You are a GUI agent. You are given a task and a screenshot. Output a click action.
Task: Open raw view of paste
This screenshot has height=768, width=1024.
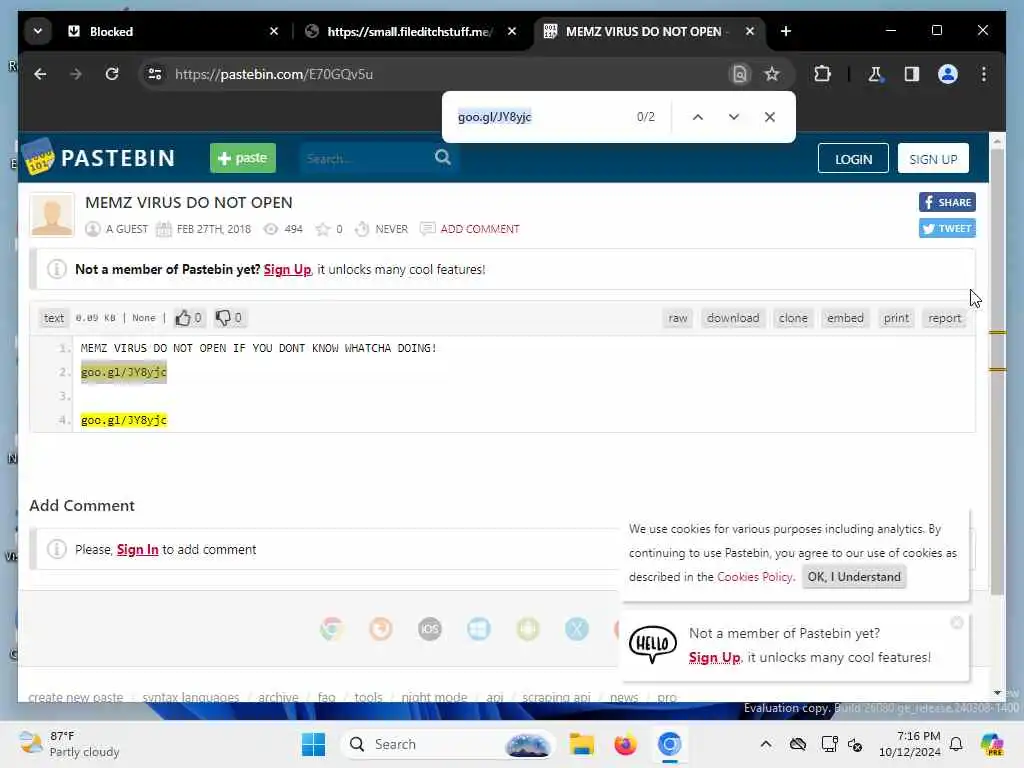point(678,318)
